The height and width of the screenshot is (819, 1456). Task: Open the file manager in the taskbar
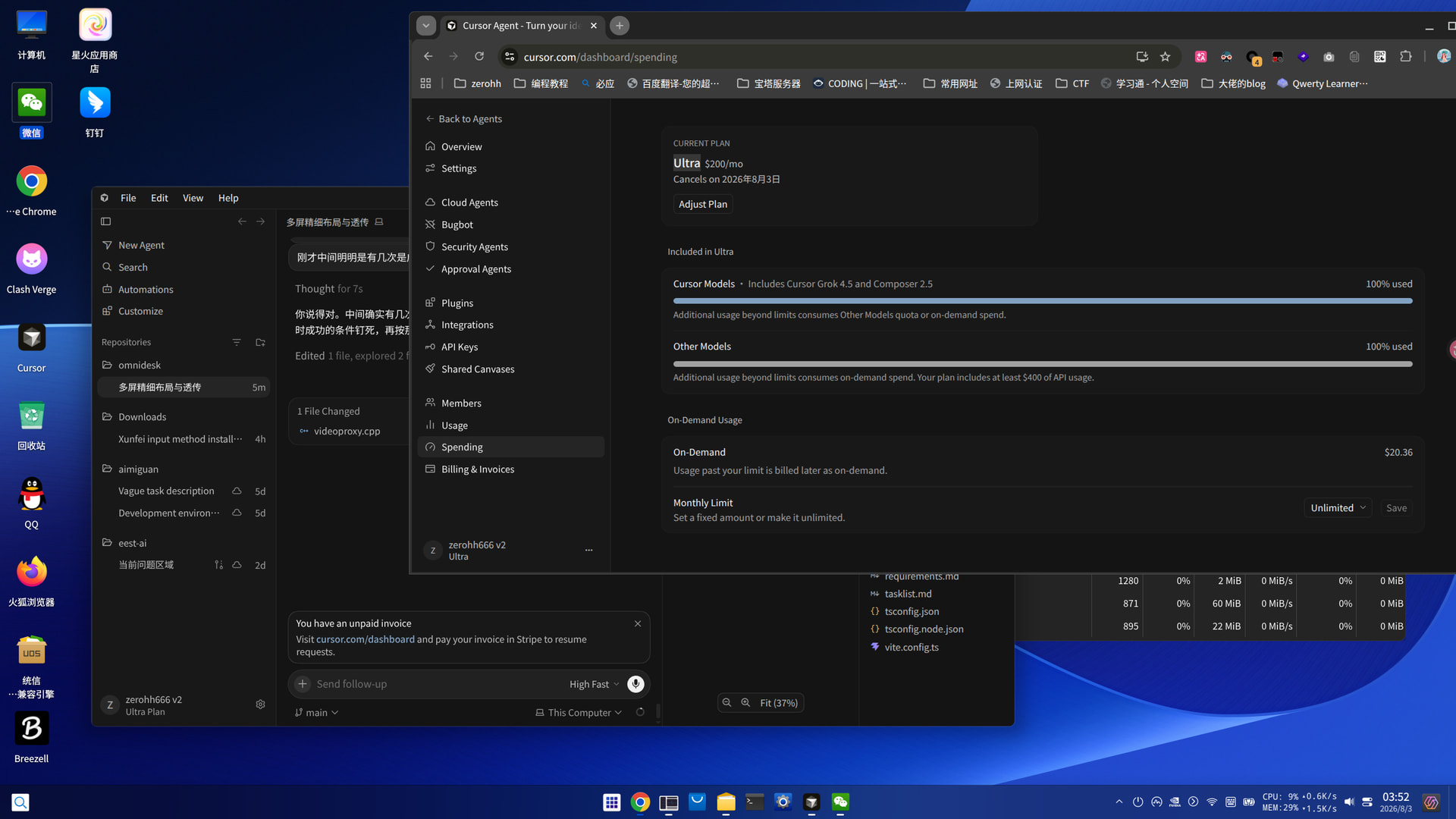(x=726, y=802)
